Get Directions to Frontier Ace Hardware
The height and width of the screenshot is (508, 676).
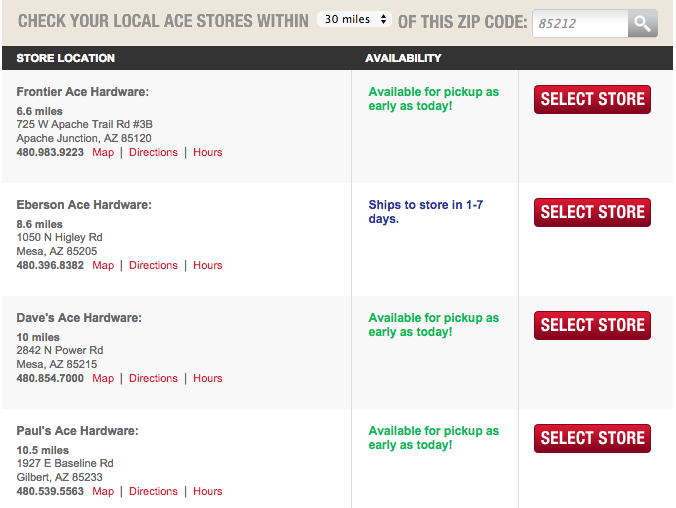click(153, 152)
